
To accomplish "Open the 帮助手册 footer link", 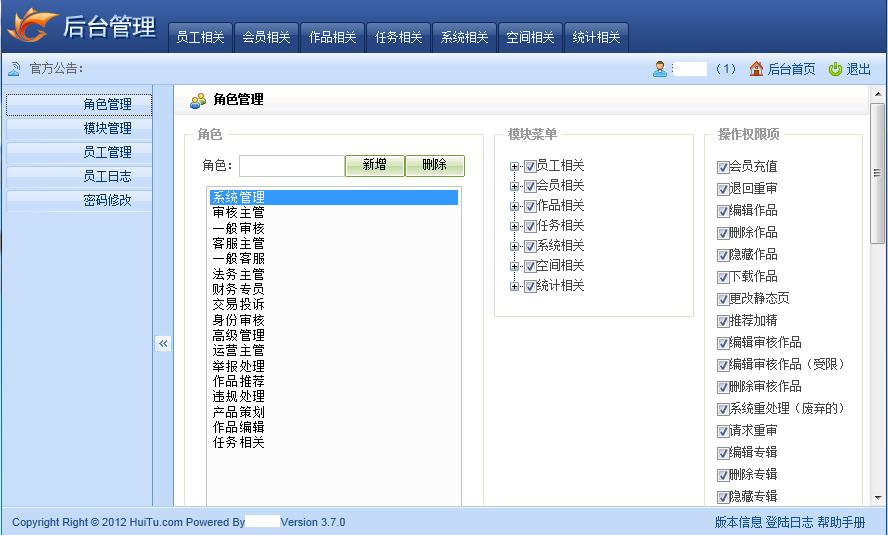I will pos(841,522).
